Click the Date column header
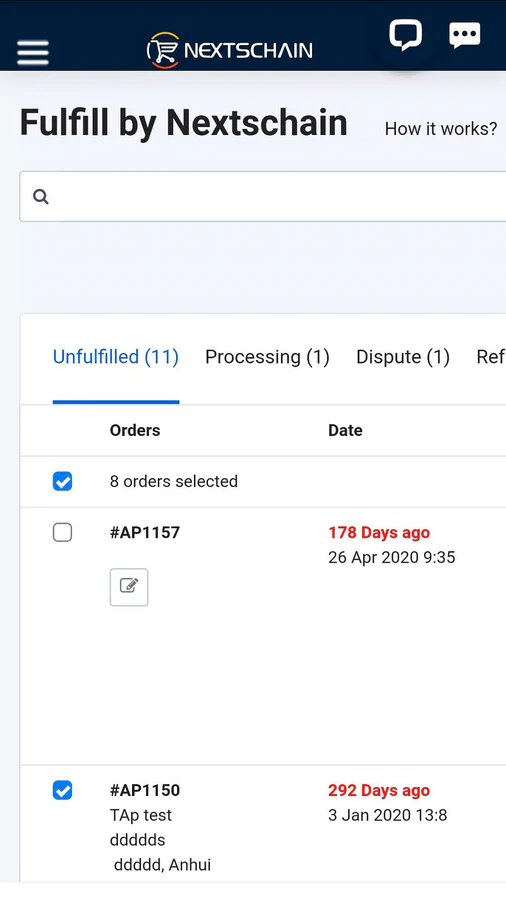Screen dimensions: 506x900 point(345,430)
